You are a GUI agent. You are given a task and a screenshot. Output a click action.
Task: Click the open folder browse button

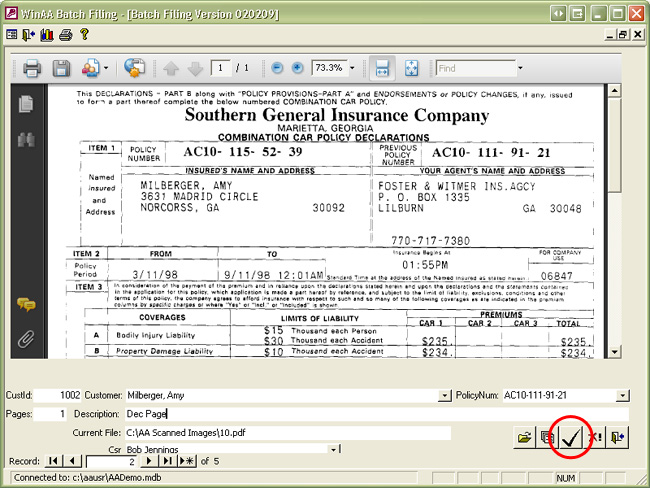pyautogui.click(x=524, y=437)
